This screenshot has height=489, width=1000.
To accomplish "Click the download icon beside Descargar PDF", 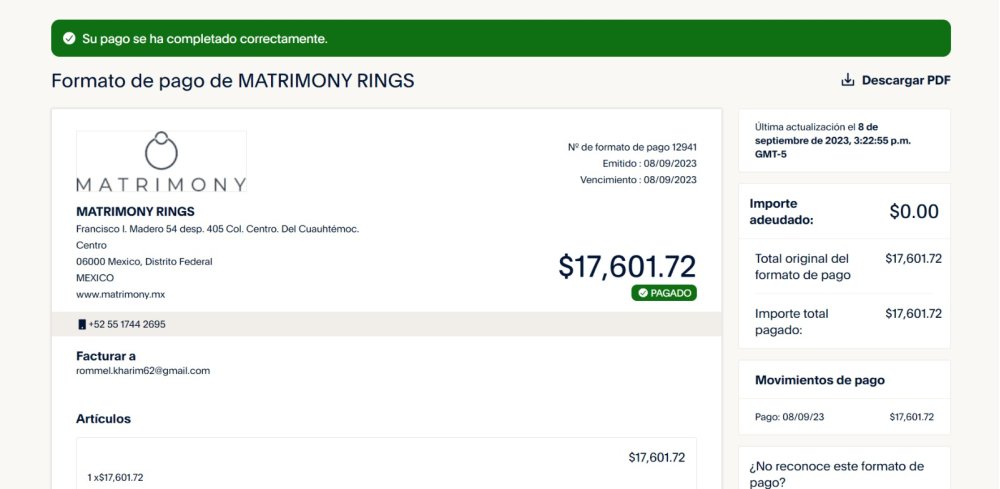I will (848, 80).
